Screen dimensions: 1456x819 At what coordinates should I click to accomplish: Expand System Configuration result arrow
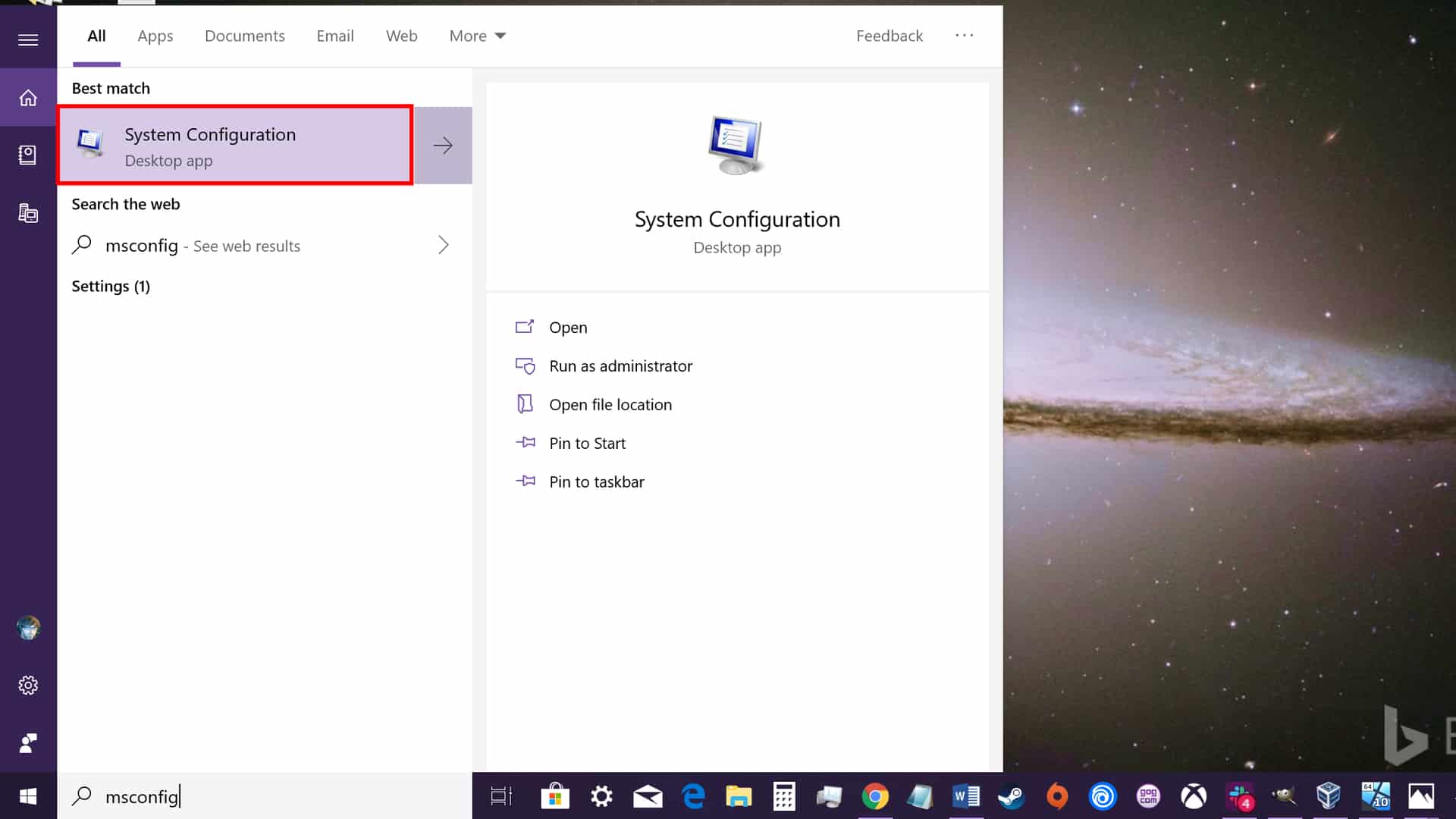(x=443, y=146)
